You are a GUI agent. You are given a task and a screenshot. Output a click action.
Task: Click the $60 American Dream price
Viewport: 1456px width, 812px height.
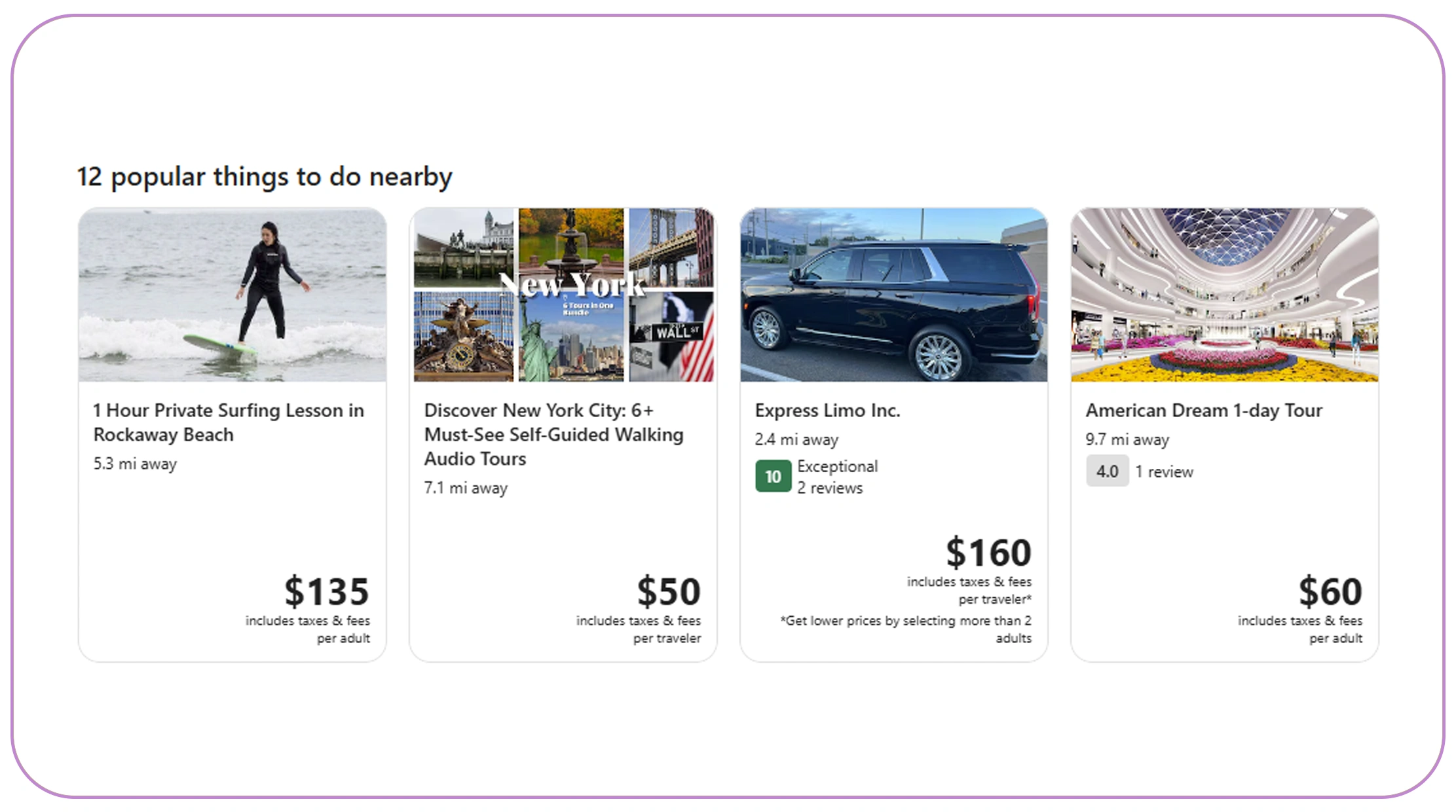click(x=1330, y=591)
